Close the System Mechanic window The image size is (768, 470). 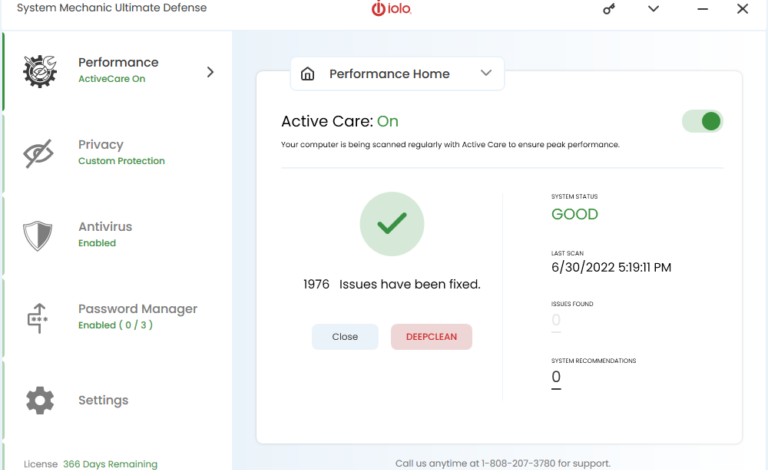point(743,9)
